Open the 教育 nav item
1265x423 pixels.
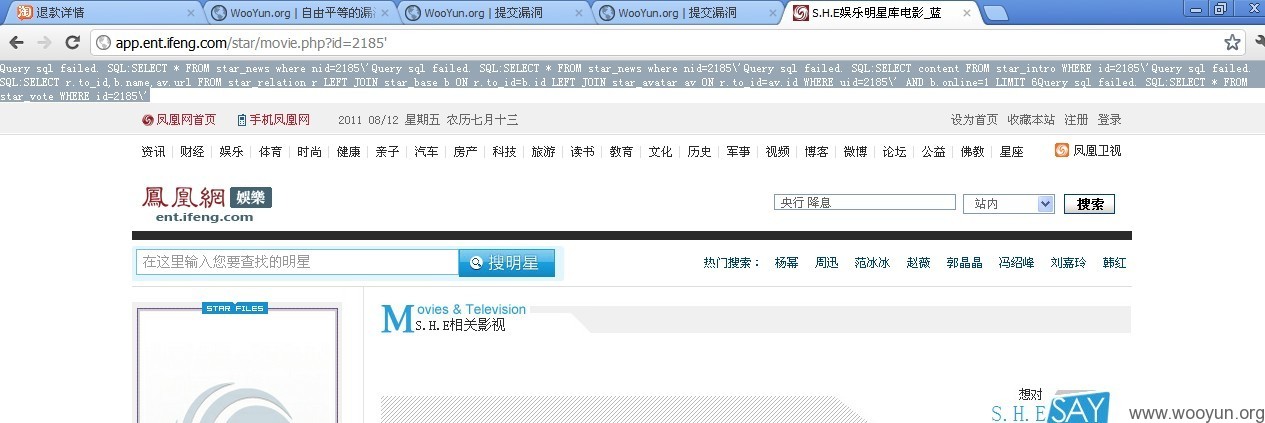click(621, 152)
